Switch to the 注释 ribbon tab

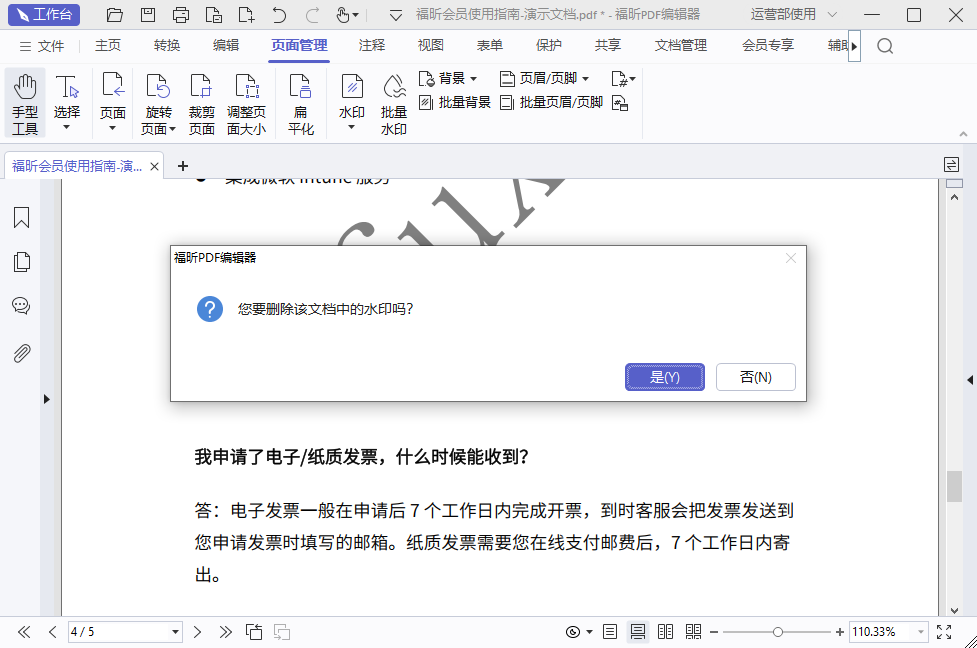pyautogui.click(x=369, y=45)
